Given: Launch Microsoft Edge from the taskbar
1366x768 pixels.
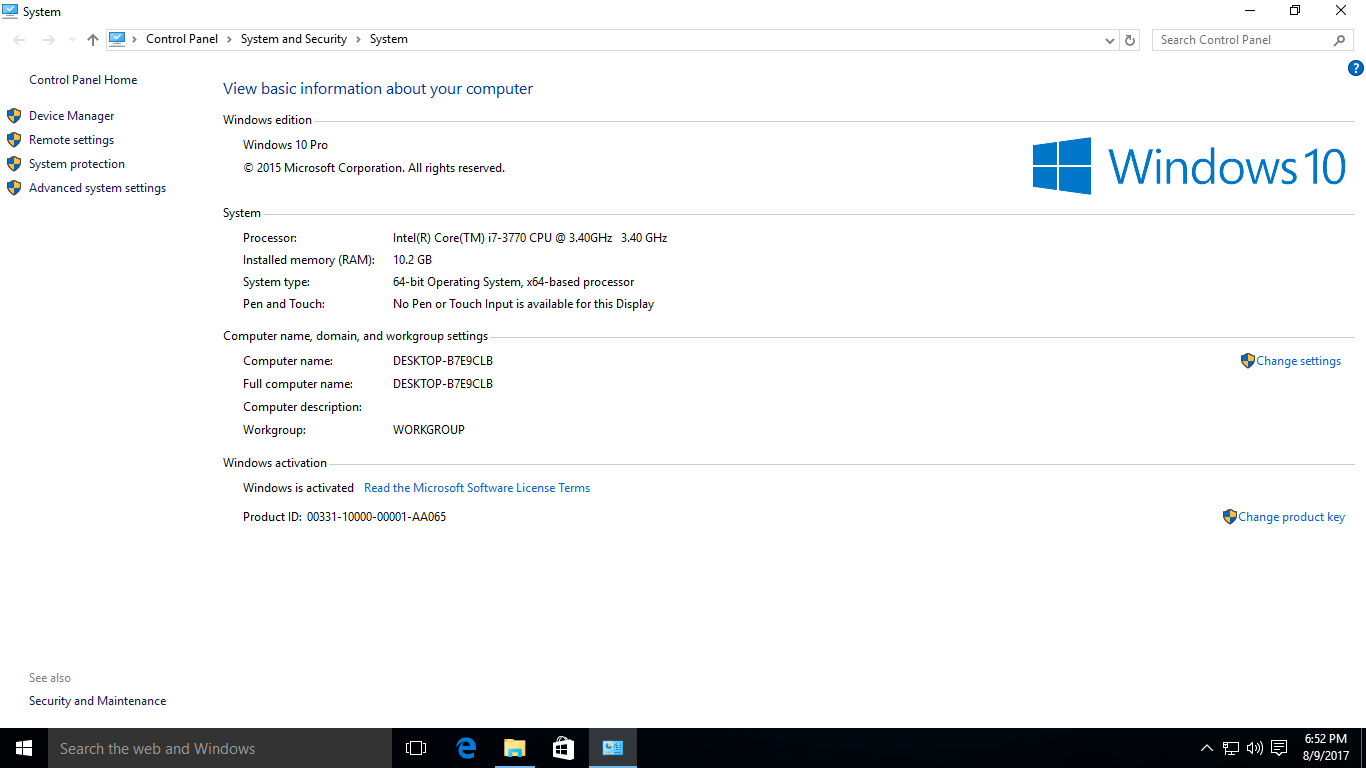Looking at the screenshot, I should coord(465,748).
